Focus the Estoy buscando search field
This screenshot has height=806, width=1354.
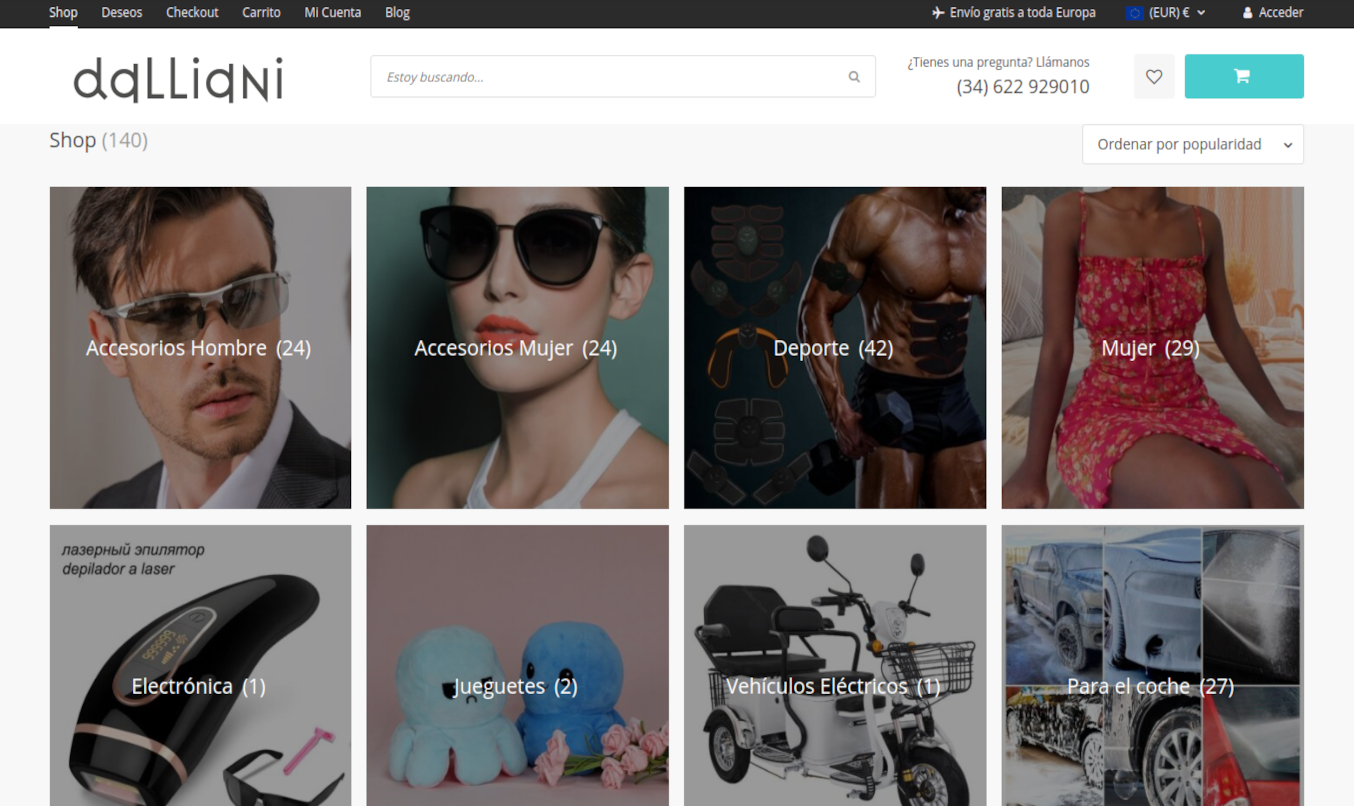(623, 77)
